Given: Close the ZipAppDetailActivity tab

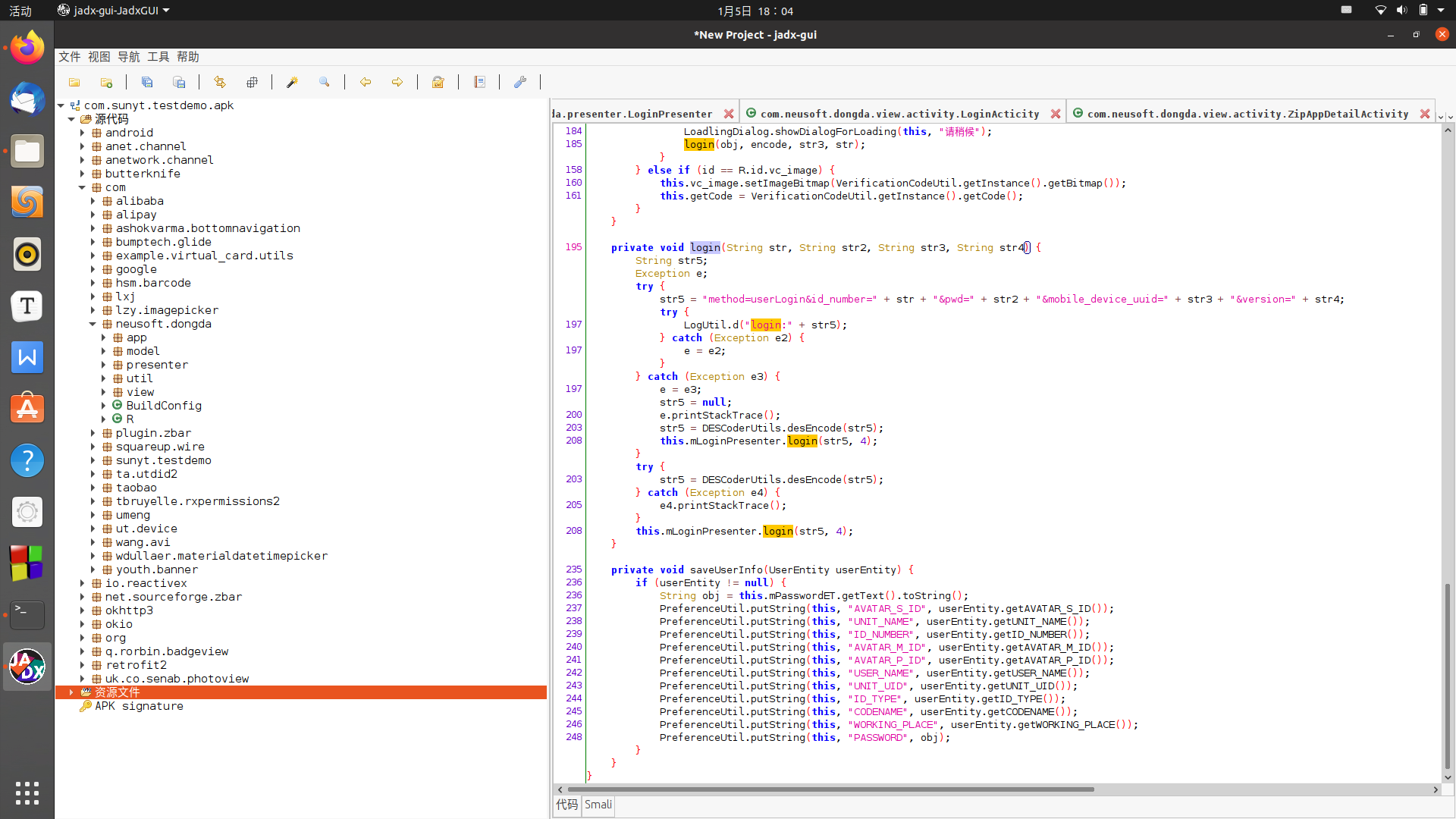Looking at the screenshot, I should (1425, 114).
